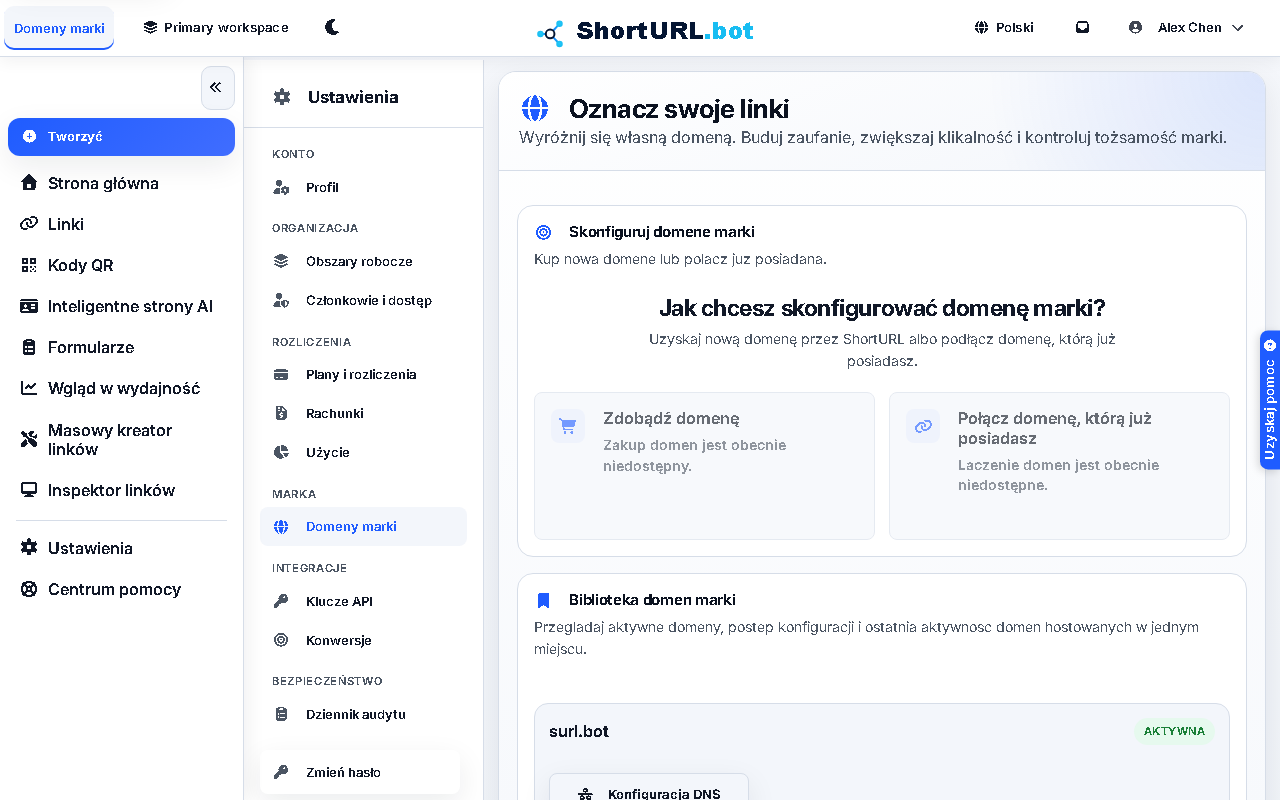Click the Konwersje target icon
This screenshot has width=1280, height=800.
(x=281, y=640)
